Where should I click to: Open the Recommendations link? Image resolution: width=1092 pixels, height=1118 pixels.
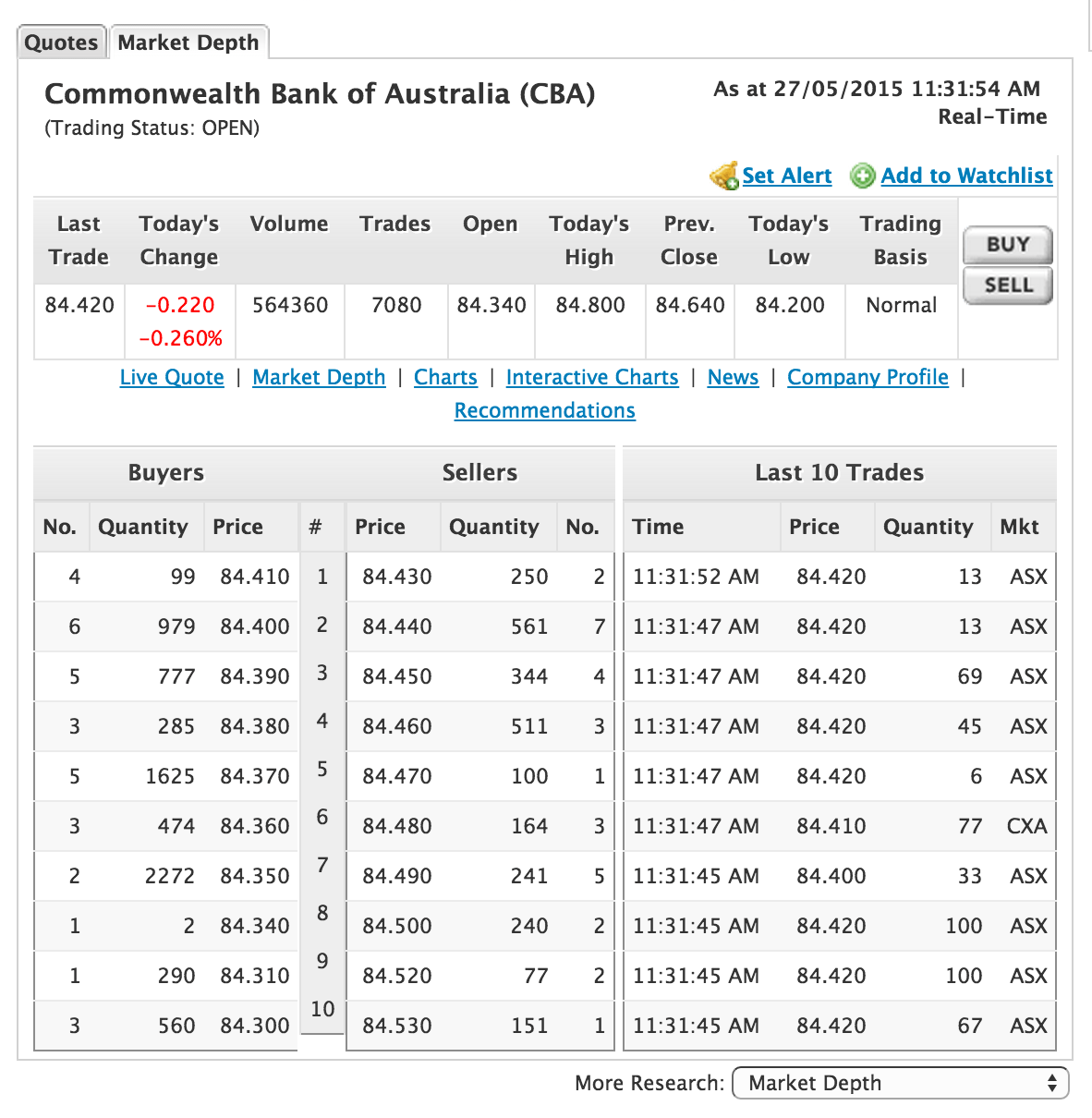pyautogui.click(x=545, y=410)
